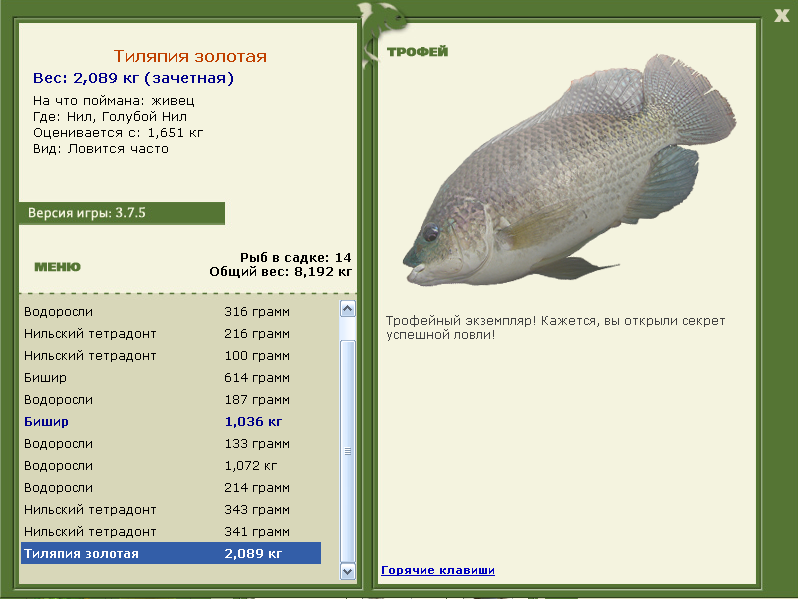This screenshot has height=599, width=798.
Task: Select the Бишир 614 грамм row
Action: (171, 378)
